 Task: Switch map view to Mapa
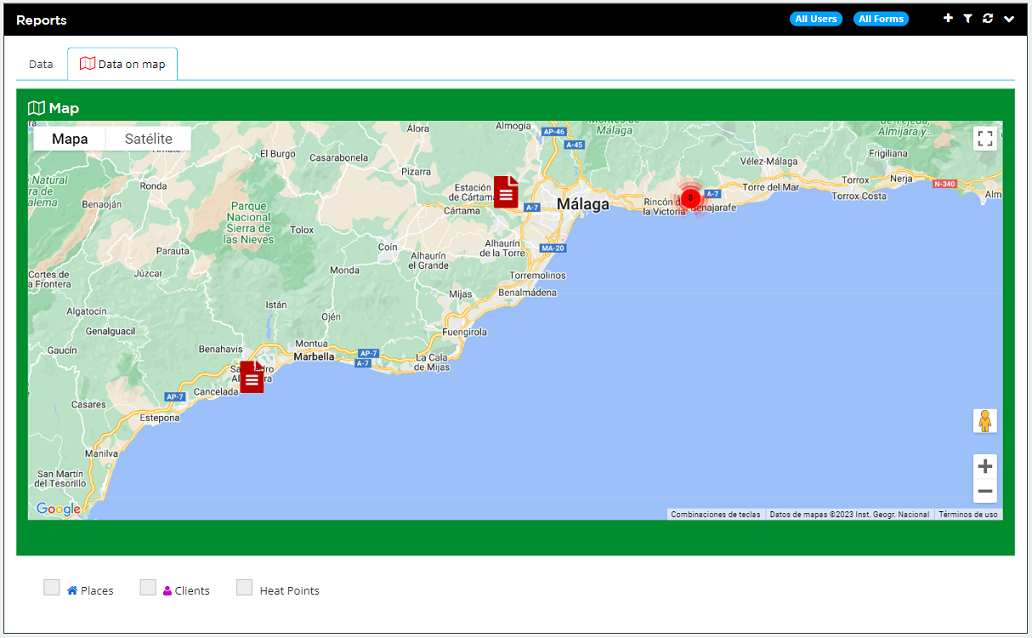(x=70, y=139)
